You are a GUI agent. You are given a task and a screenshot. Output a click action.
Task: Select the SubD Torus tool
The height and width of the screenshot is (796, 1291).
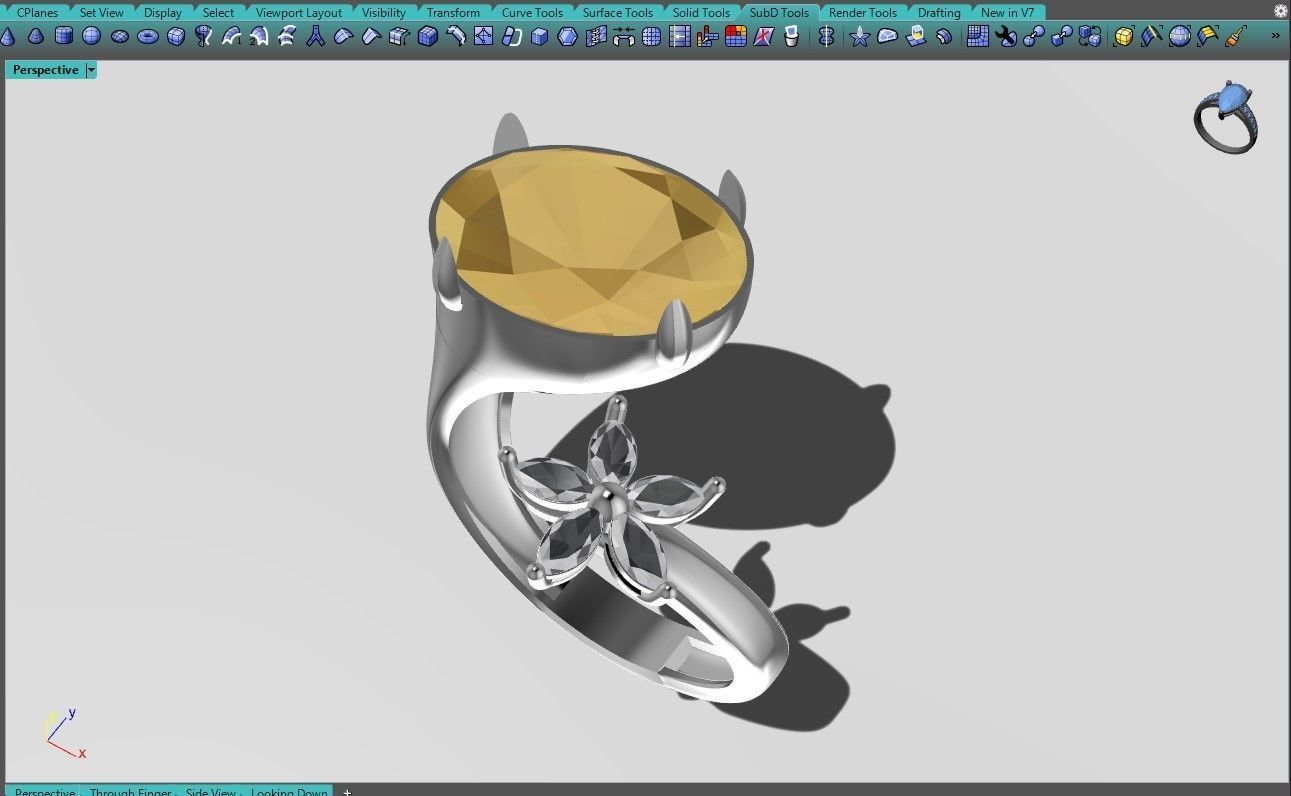pyautogui.click(x=148, y=37)
